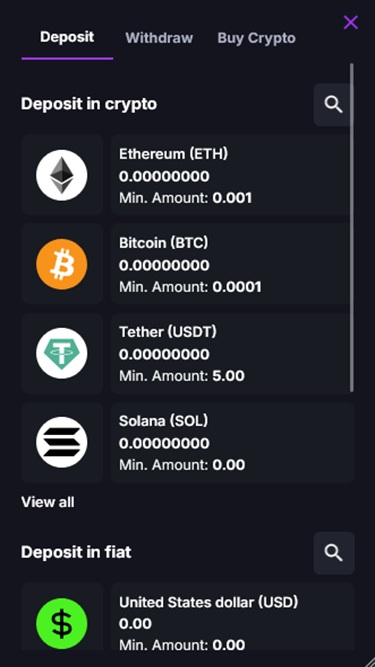Switch to the Withdraw tab

pyautogui.click(x=159, y=38)
